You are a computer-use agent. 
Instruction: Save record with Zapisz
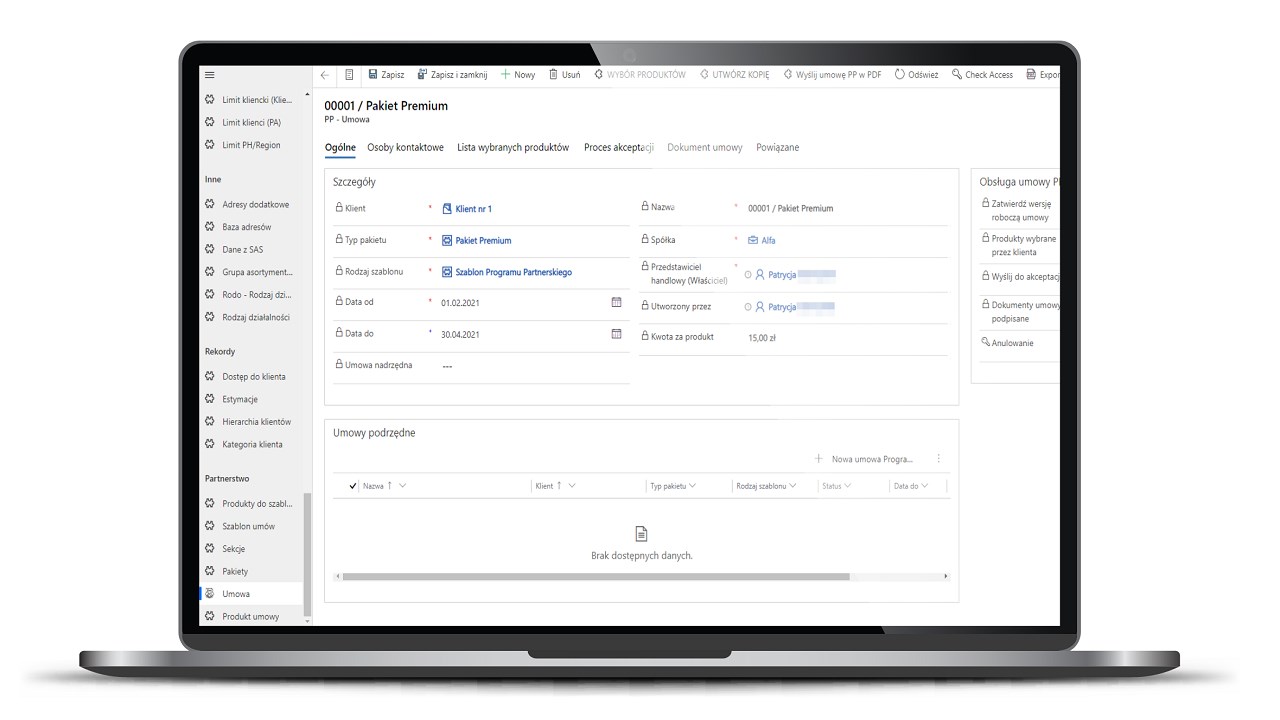pyautogui.click(x=386, y=75)
